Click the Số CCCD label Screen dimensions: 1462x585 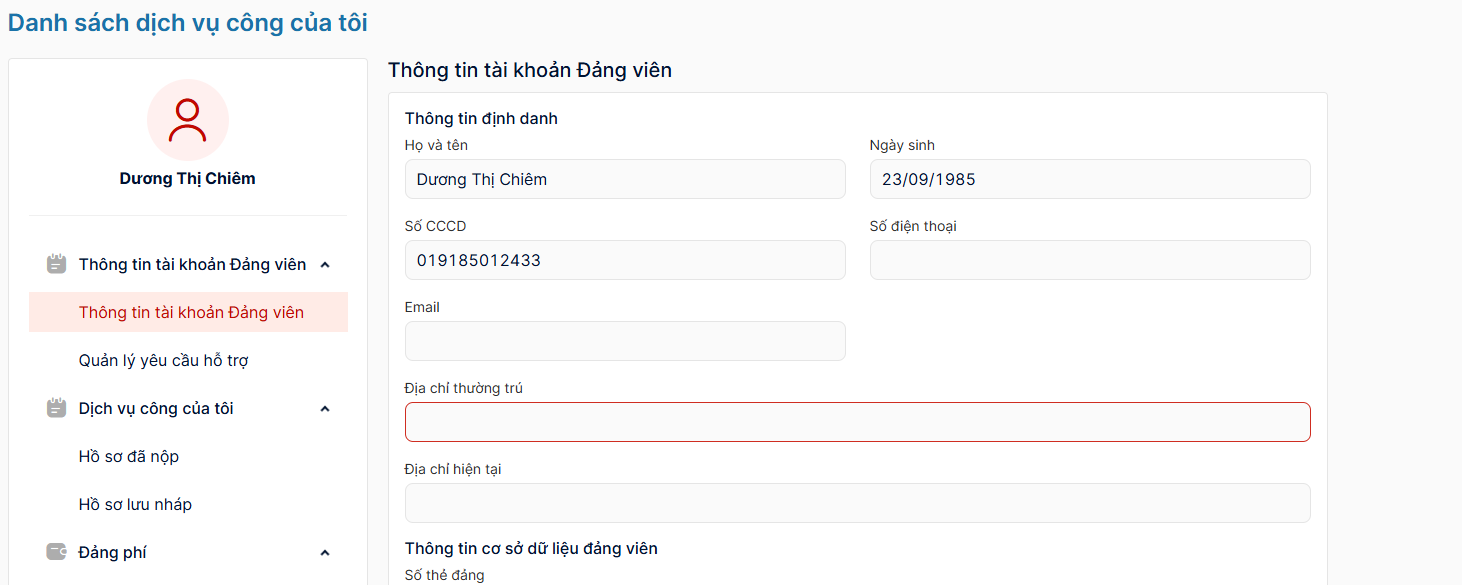[x=435, y=226]
